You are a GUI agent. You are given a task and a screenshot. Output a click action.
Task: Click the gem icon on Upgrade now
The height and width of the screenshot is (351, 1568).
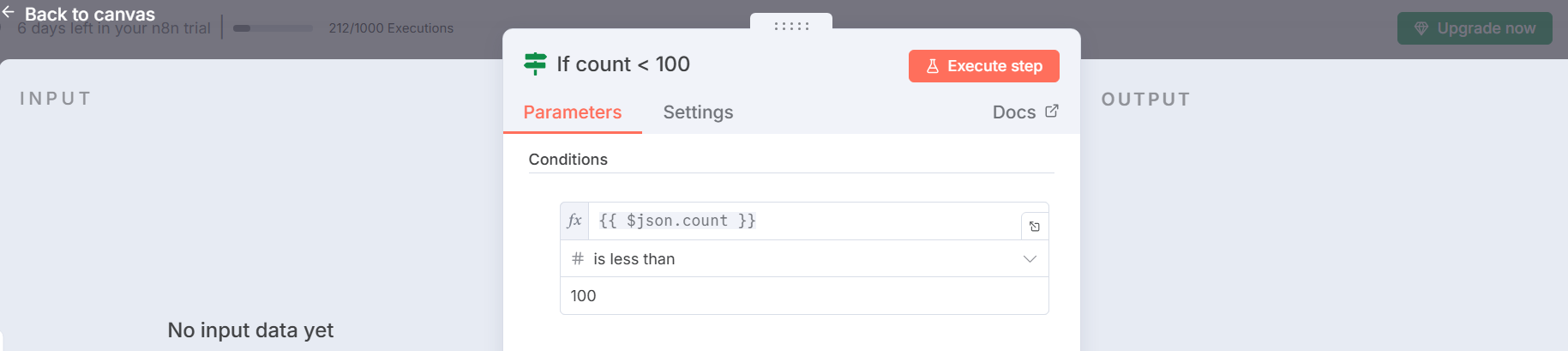point(1421,28)
